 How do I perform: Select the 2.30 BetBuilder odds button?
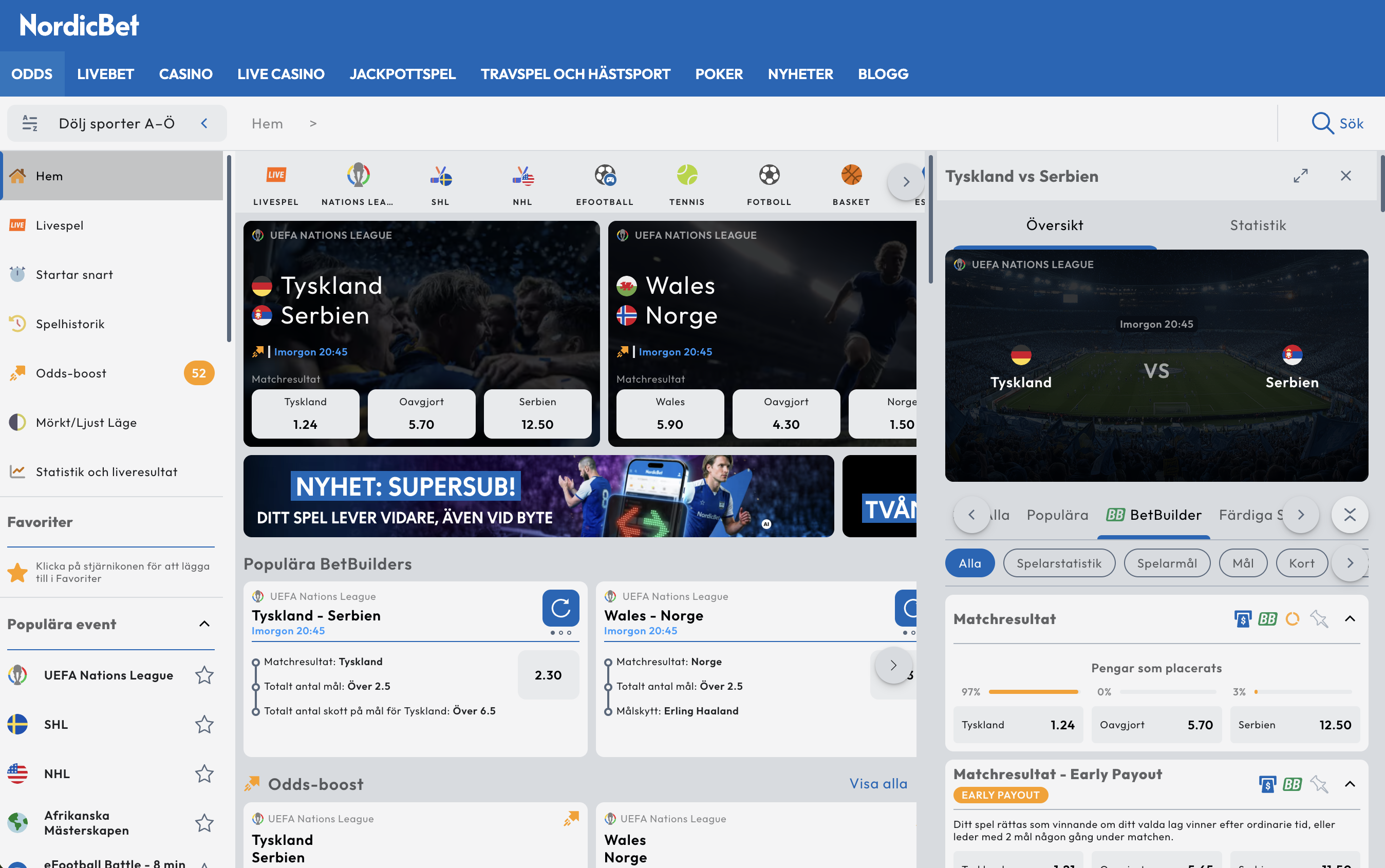(548, 675)
